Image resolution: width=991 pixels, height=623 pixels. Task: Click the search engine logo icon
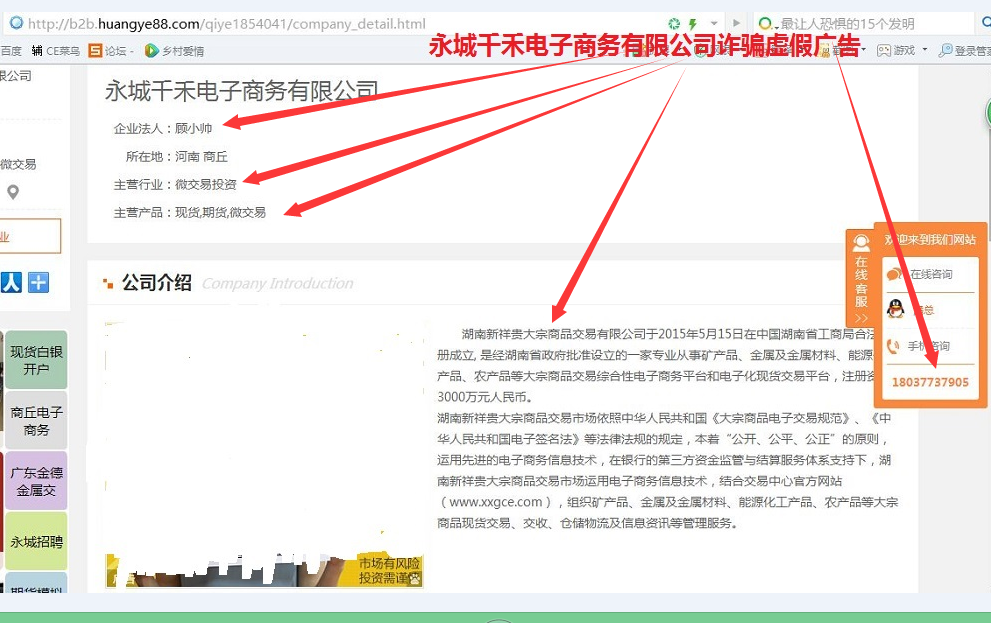(765, 24)
